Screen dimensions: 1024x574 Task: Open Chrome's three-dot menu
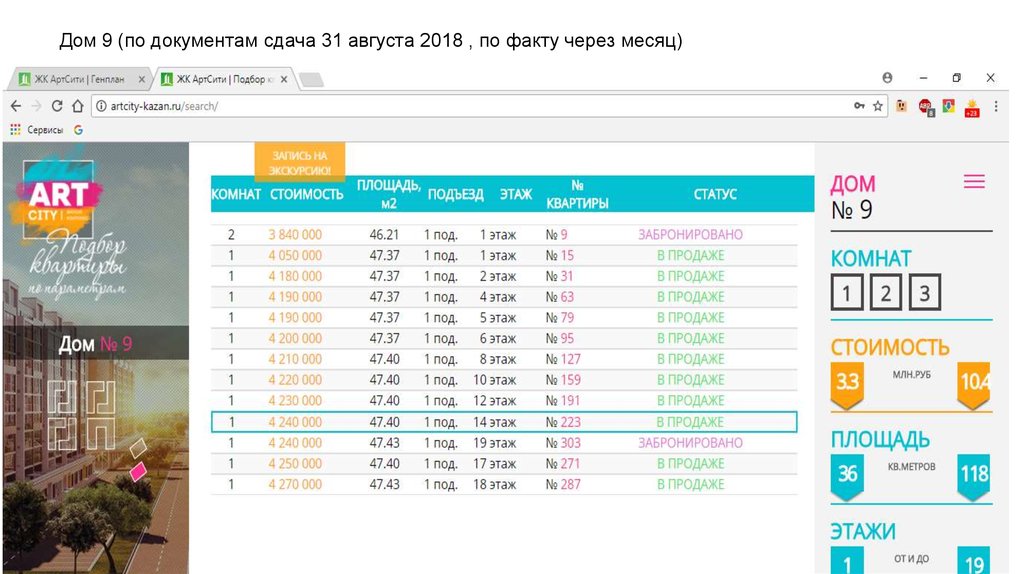997,106
